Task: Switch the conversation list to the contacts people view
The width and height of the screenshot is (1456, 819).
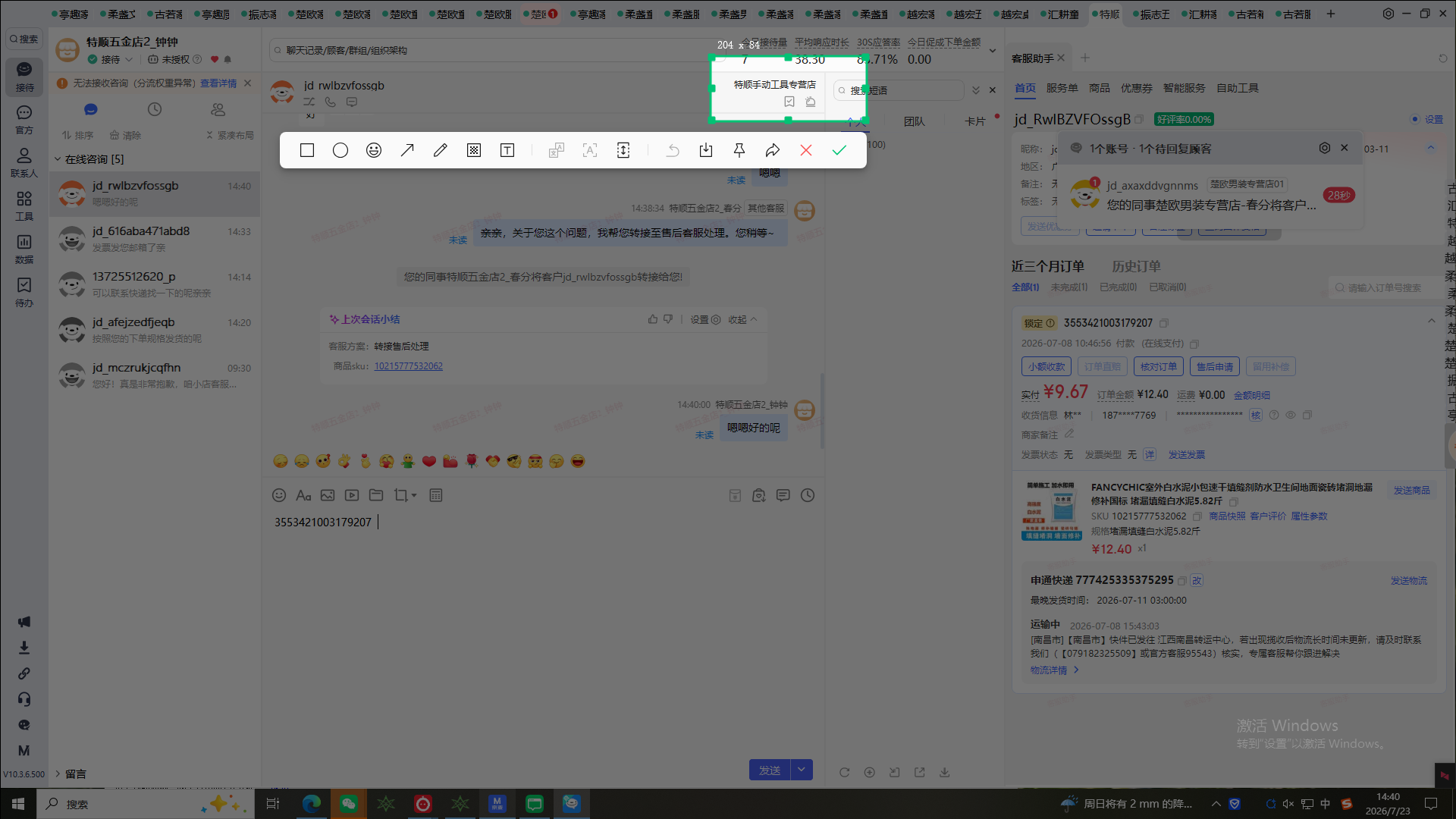Action: 218,109
